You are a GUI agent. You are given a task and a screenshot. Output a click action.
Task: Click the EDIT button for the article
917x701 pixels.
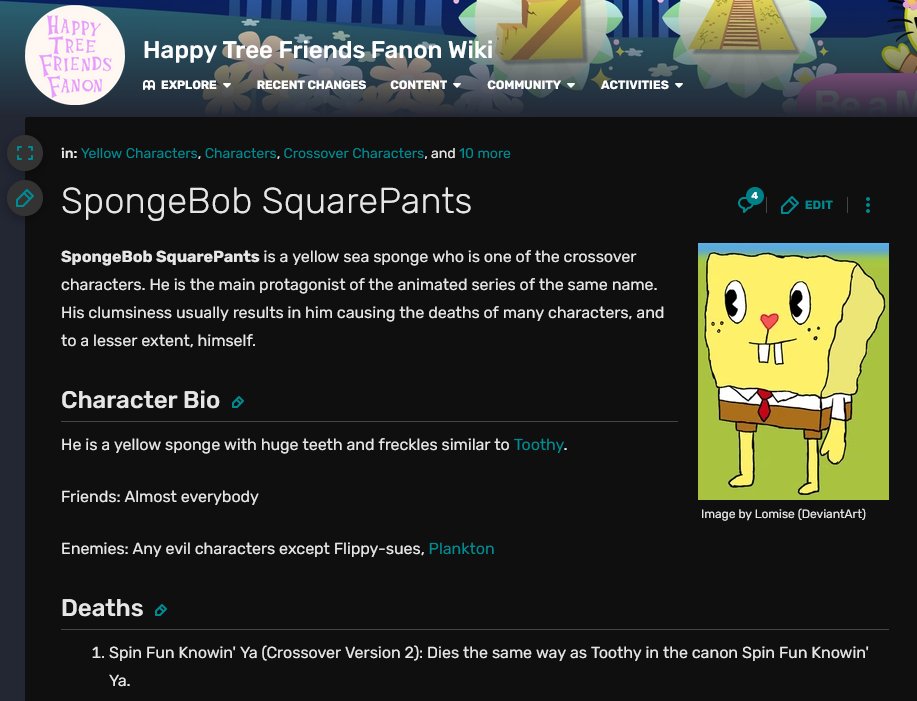[x=806, y=205]
